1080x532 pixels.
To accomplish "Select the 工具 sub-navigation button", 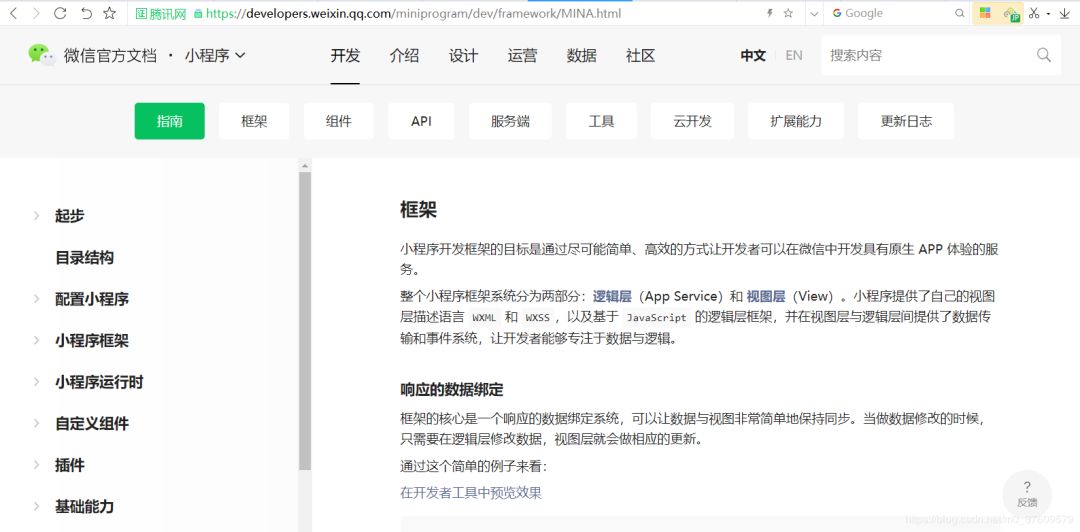I will [601, 121].
